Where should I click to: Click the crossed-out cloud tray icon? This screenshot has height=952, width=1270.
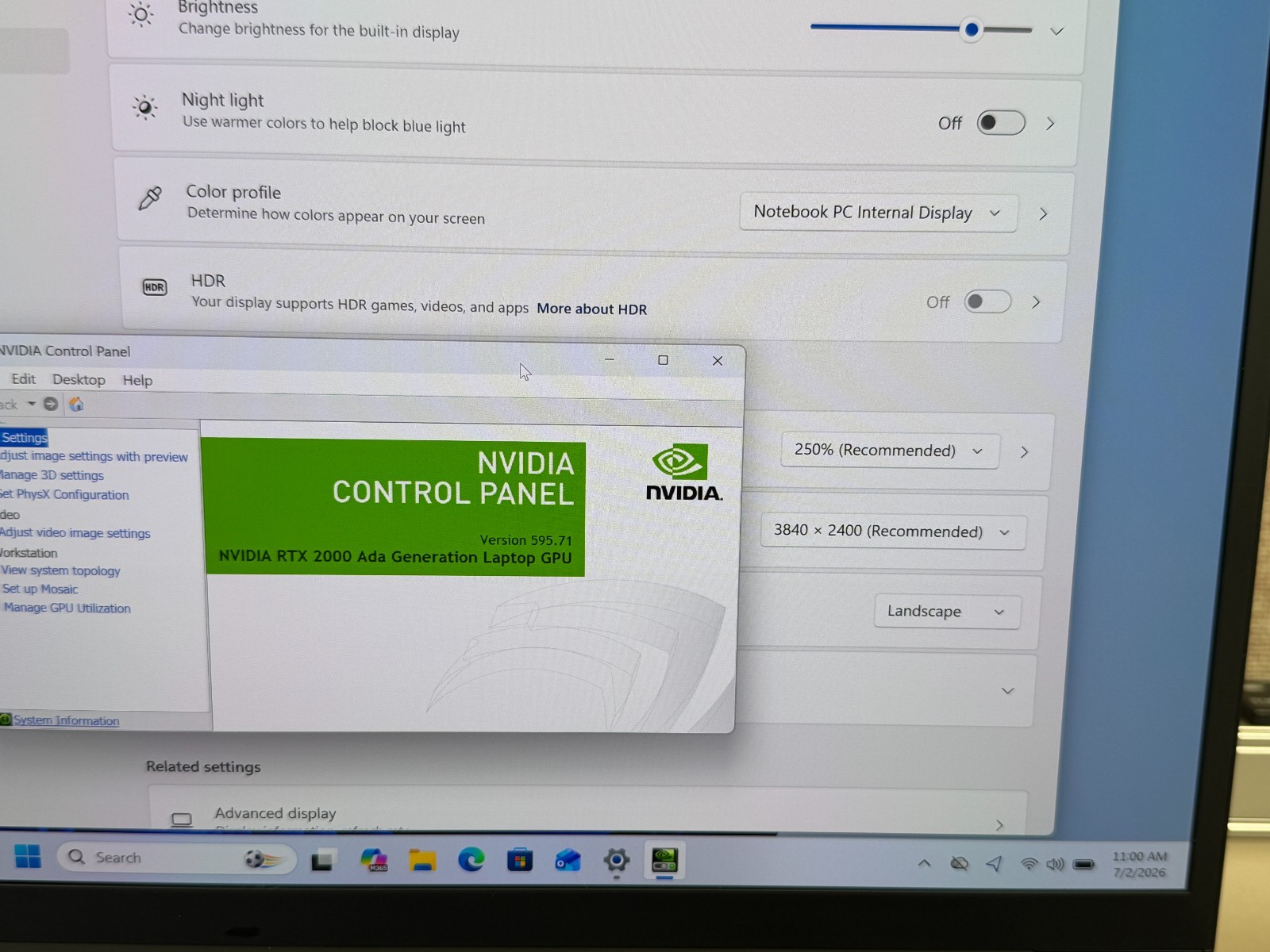point(959,863)
